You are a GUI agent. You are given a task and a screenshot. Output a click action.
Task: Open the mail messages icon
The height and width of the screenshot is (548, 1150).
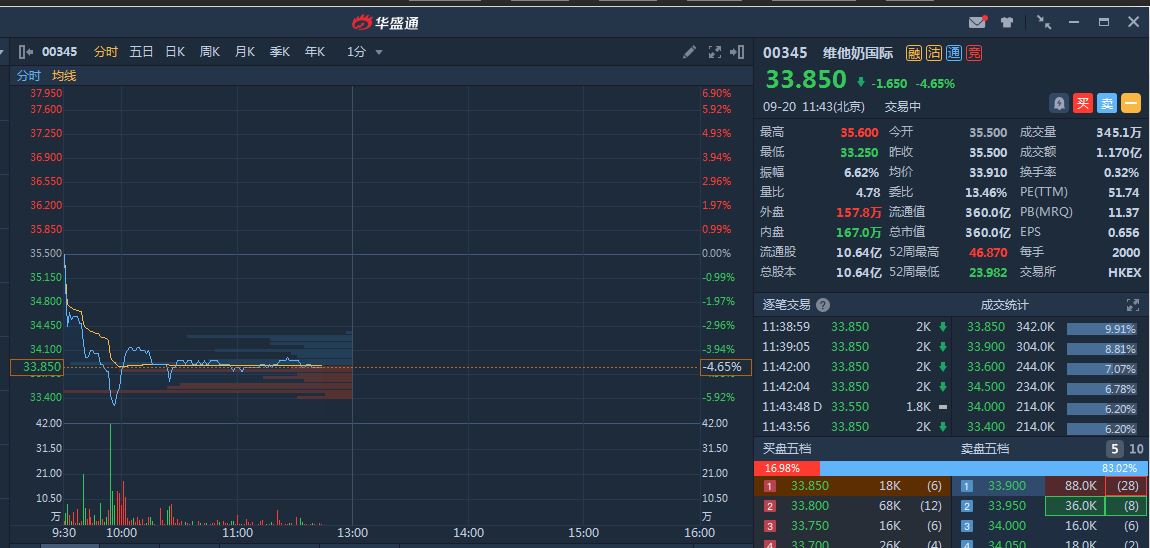click(978, 22)
